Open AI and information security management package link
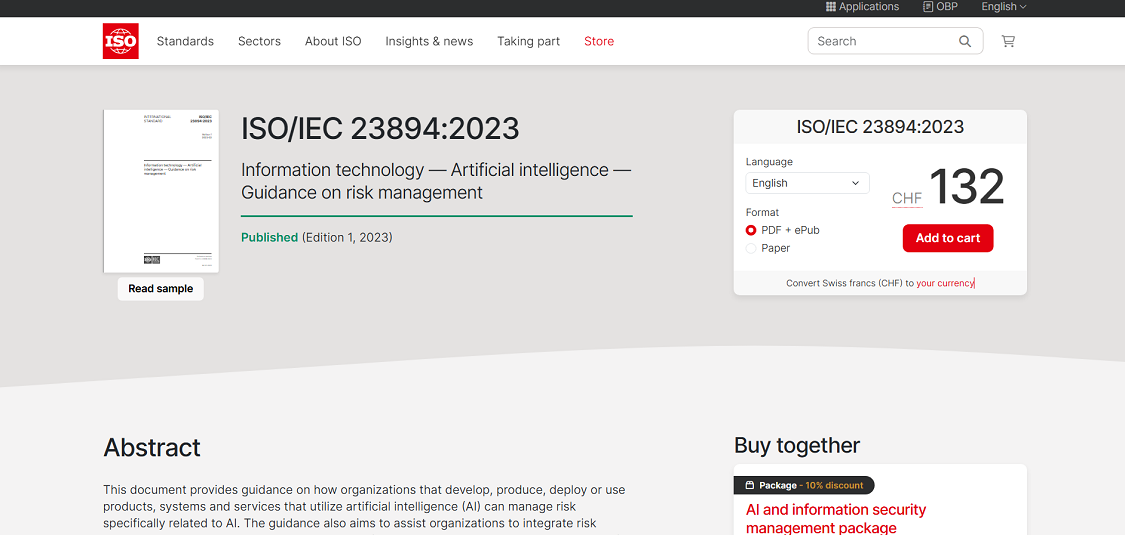This screenshot has height=535, width=1125. pyautogui.click(x=836, y=519)
